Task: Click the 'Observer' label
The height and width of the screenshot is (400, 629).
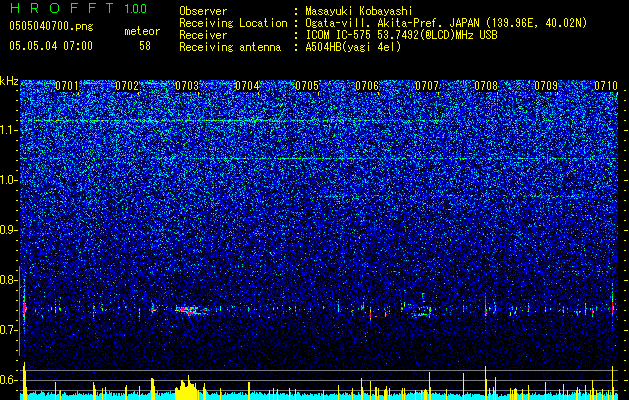Action: click(203, 11)
